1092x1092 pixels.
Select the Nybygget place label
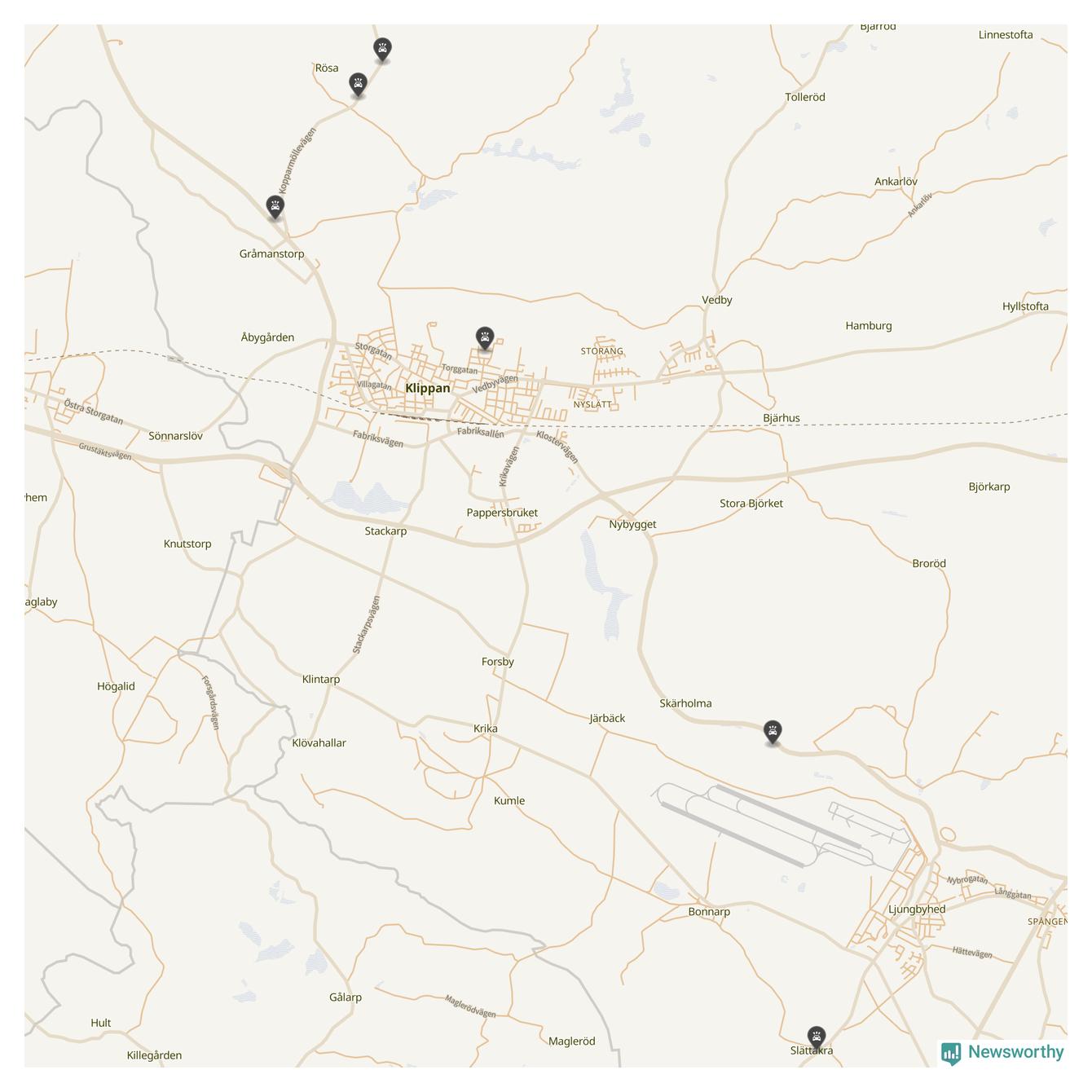632,524
